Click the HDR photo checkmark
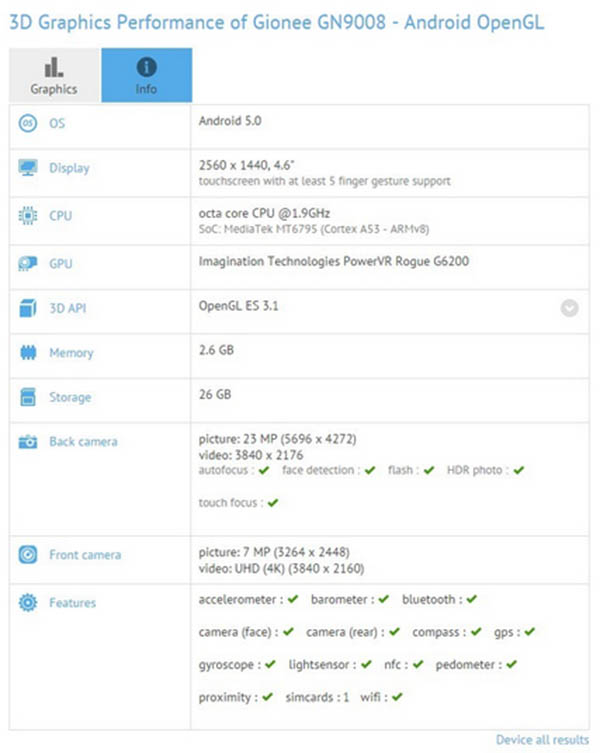The height and width of the screenshot is (753, 600). 519,470
